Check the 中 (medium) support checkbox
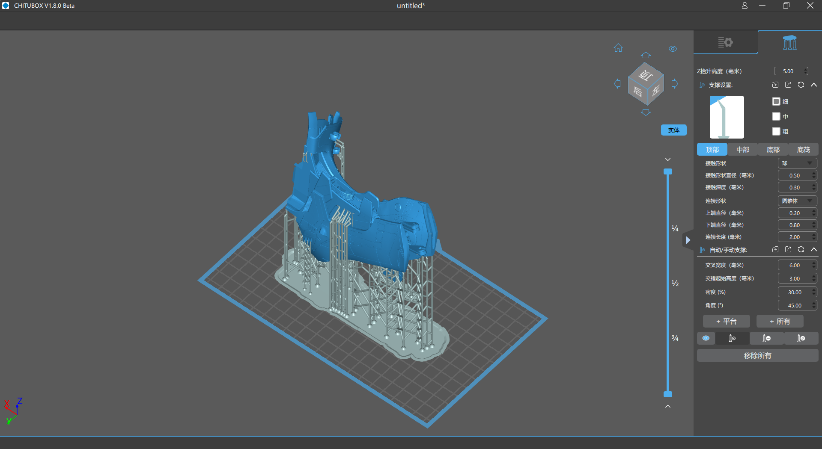The width and height of the screenshot is (822, 449). click(x=777, y=116)
